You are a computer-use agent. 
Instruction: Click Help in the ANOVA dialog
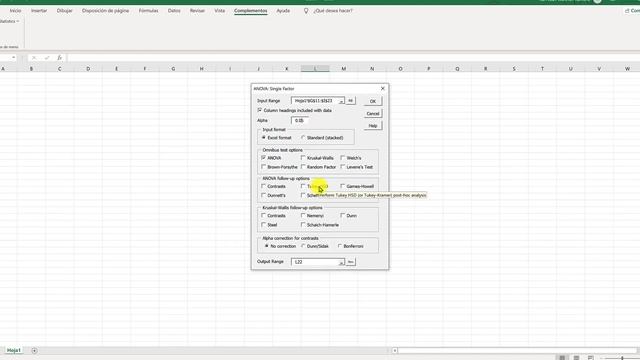tap(373, 126)
